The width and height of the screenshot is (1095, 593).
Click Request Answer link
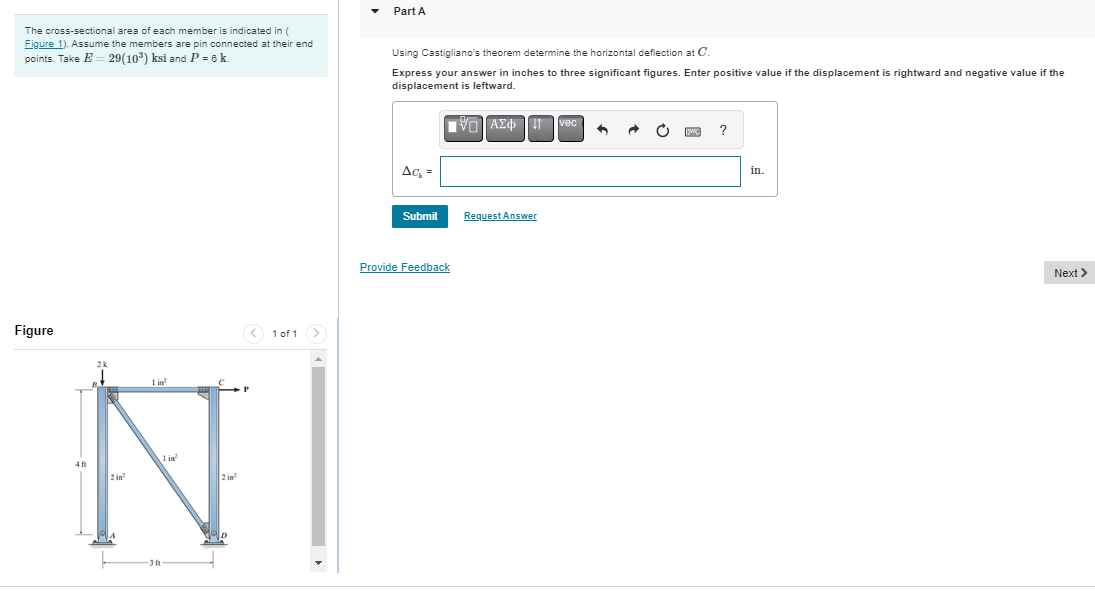(500, 216)
